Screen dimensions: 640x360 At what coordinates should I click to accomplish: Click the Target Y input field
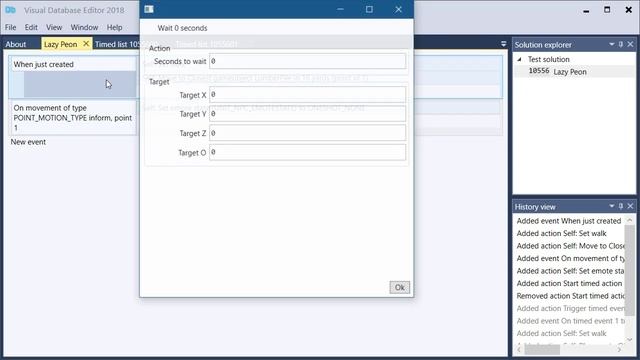pos(307,114)
